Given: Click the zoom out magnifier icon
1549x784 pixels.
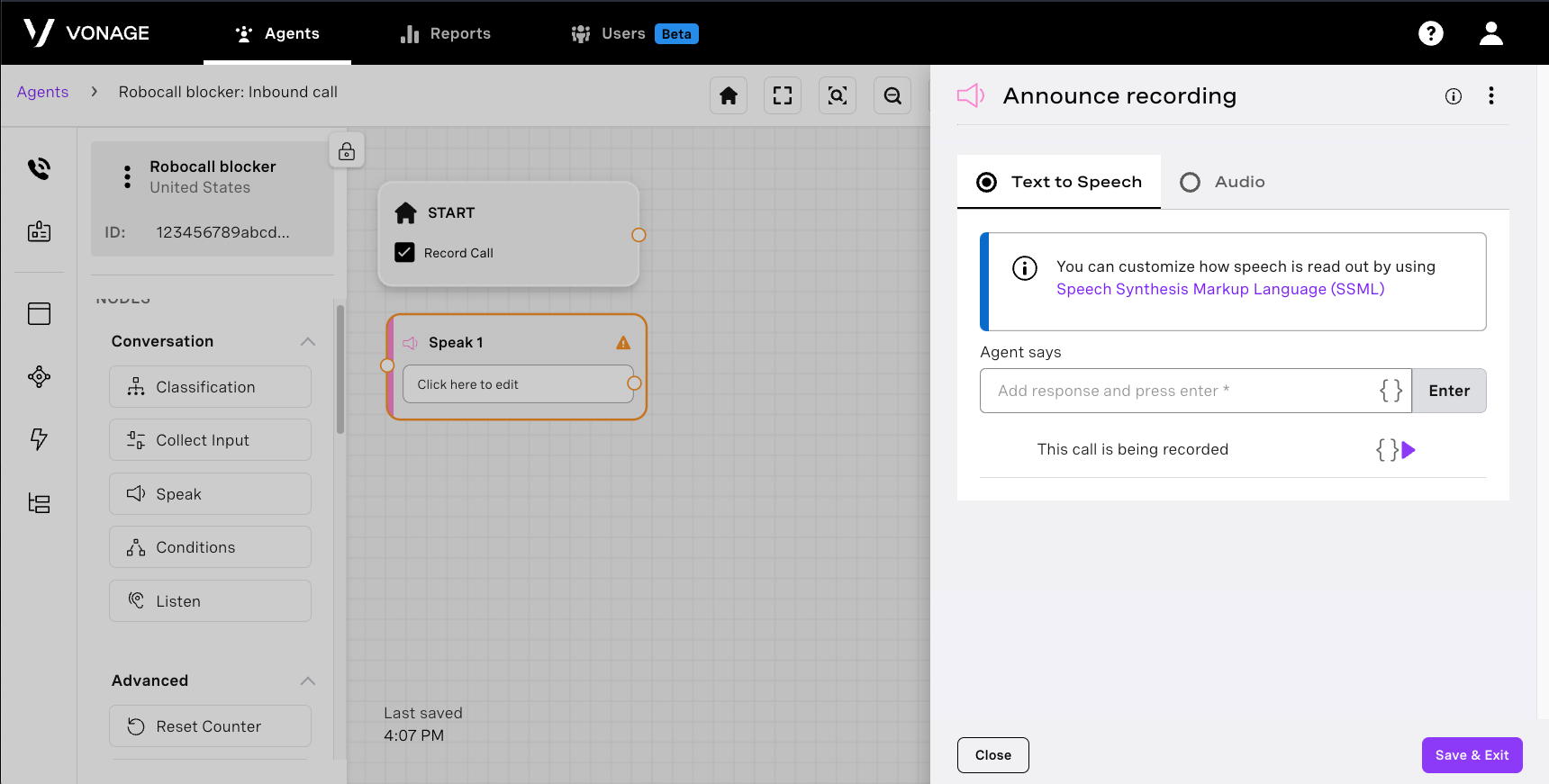Looking at the screenshot, I should click(x=892, y=95).
